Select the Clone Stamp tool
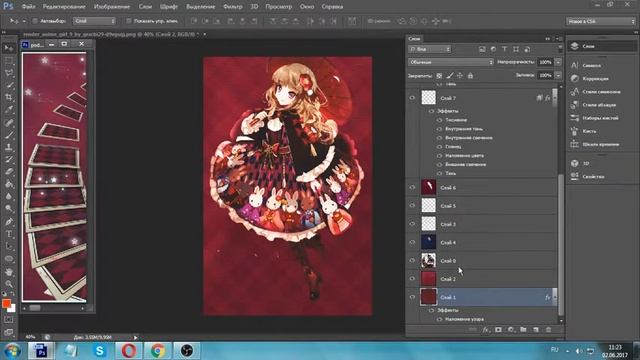640x360 pixels. click(x=9, y=147)
